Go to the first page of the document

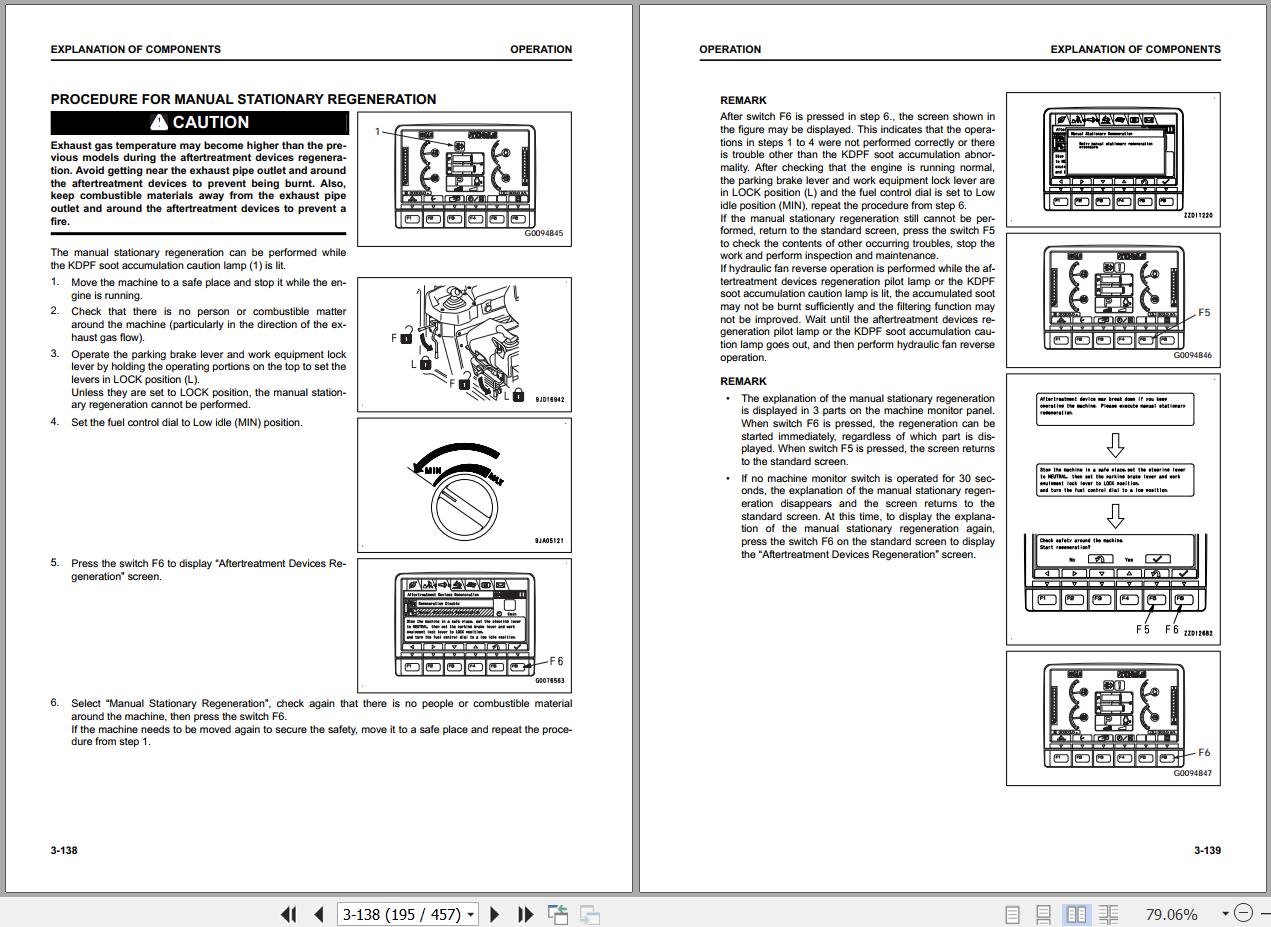pyautogui.click(x=289, y=914)
